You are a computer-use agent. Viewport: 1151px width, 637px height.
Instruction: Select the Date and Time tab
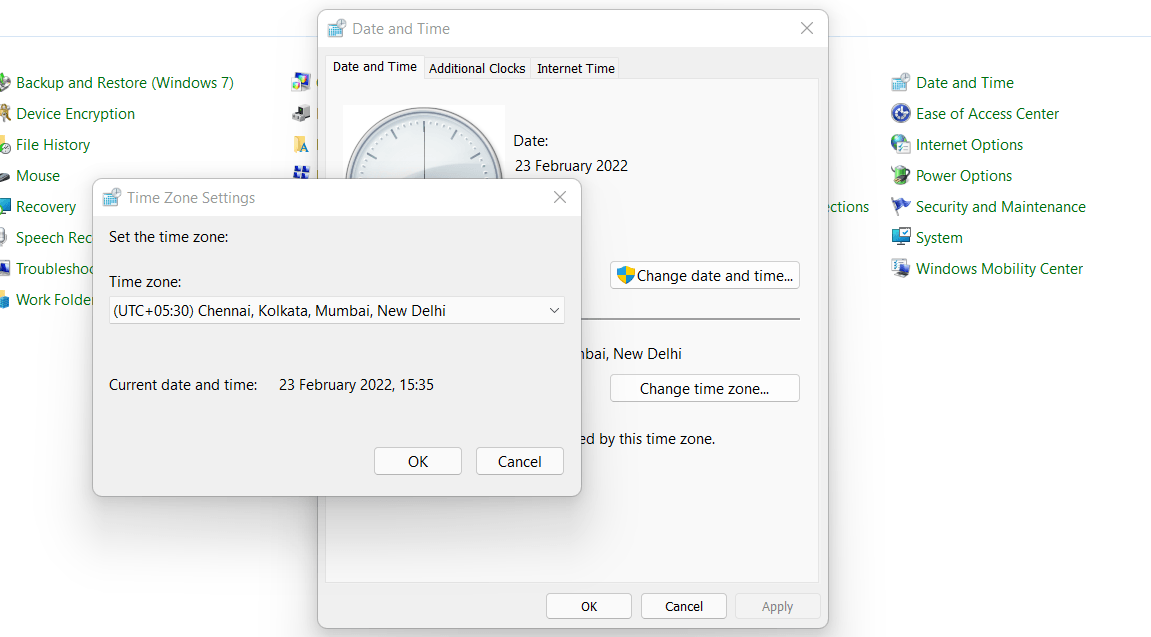pos(374,66)
